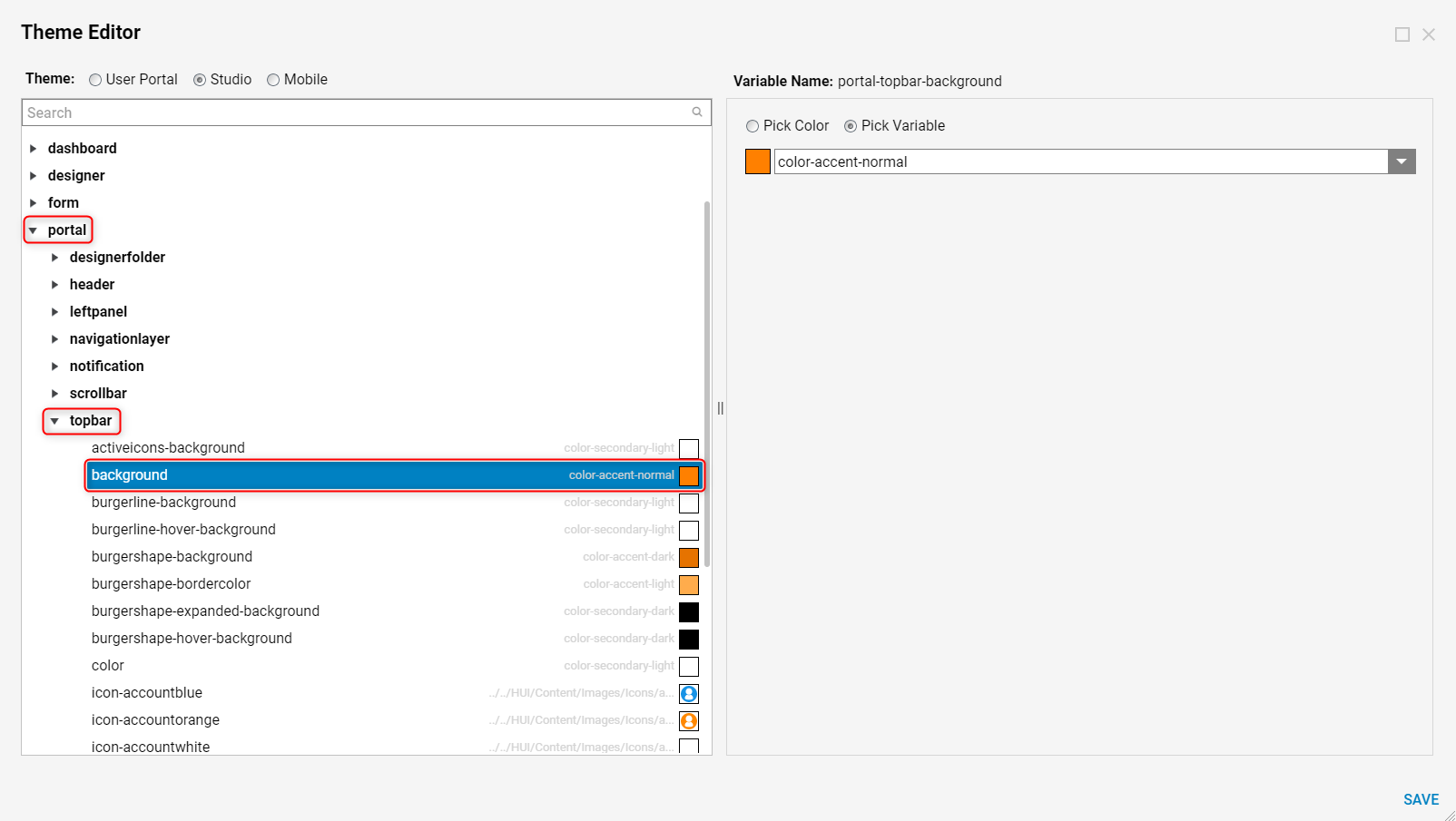This screenshot has width=1456, height=821.
Task: Select the background item under topbar
Action: pos(394,475)
